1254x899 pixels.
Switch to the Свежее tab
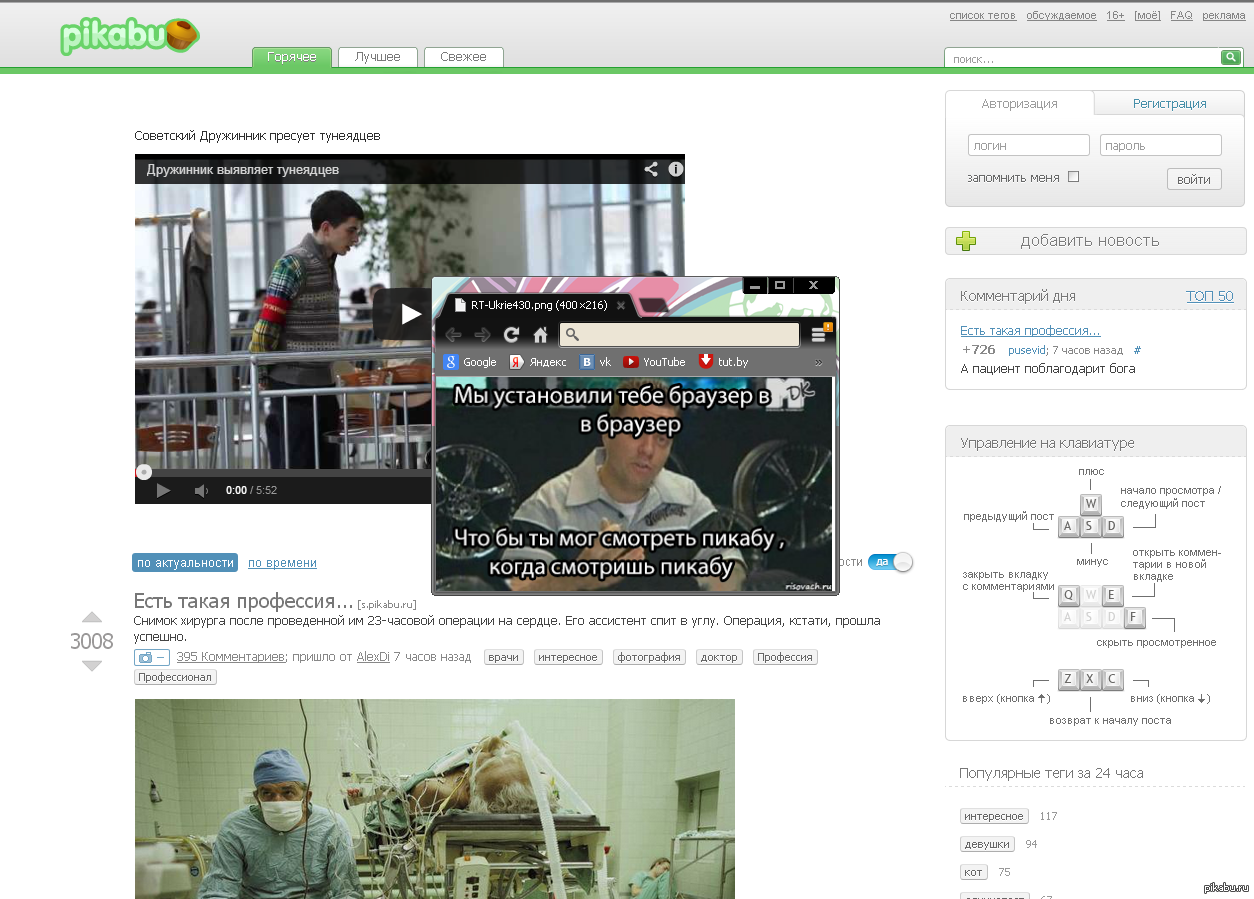(463, 57)
